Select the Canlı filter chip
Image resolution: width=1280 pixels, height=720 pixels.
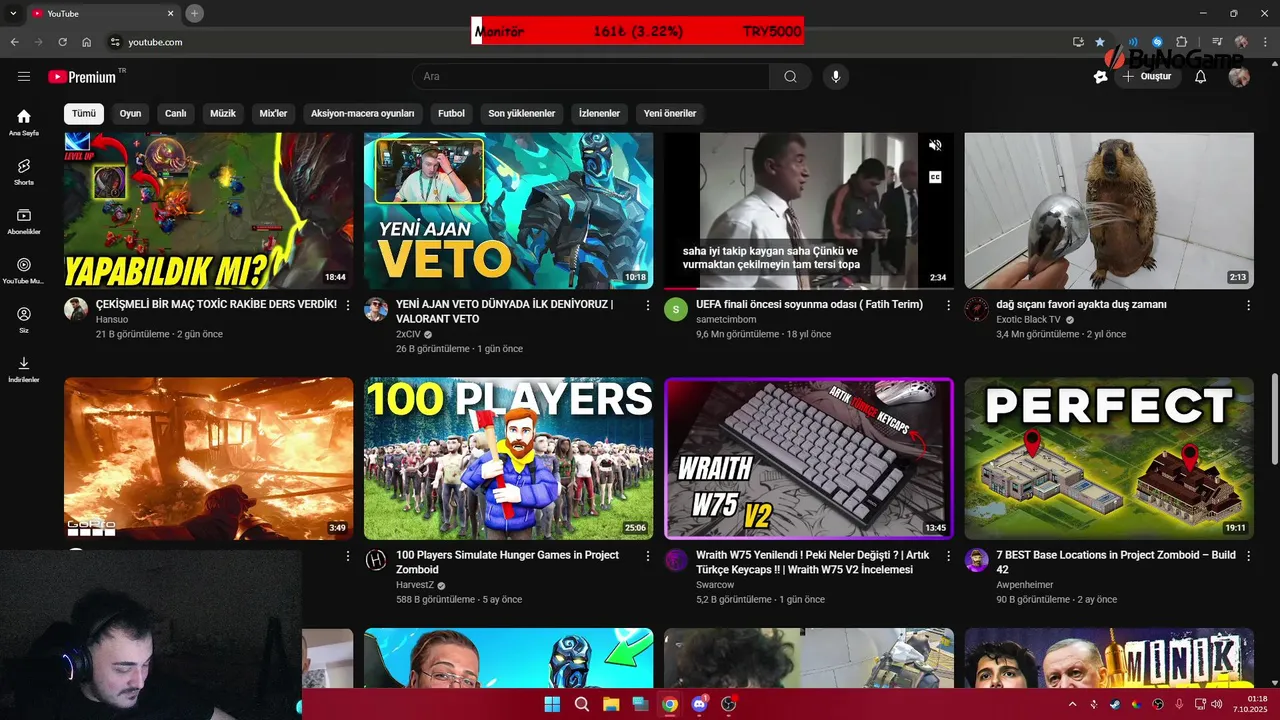176,113
